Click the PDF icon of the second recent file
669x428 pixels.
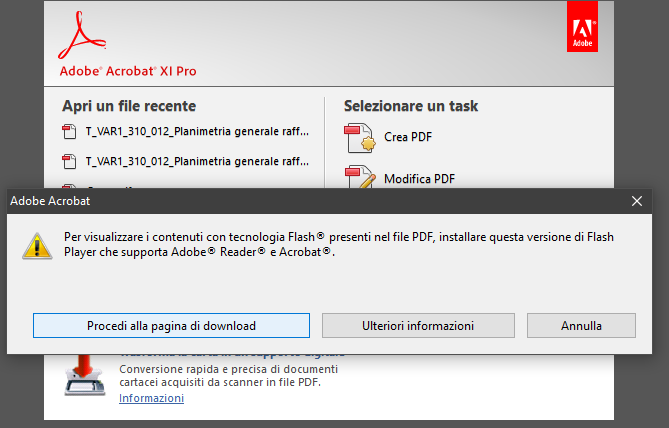click(69, 161)
